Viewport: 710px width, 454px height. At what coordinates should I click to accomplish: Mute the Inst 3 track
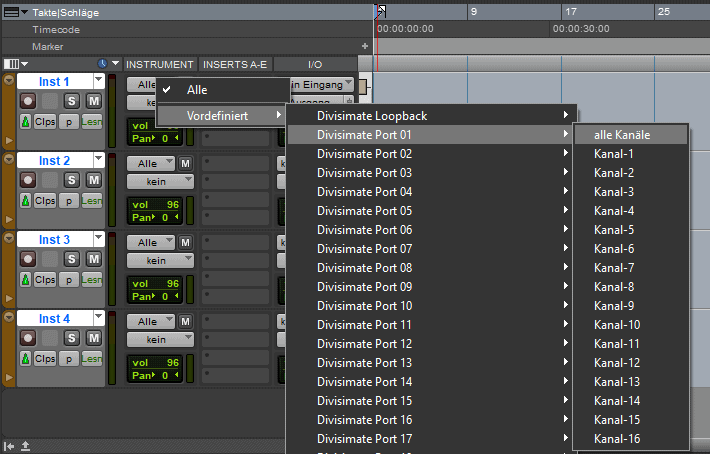click(x=94, y=259)
